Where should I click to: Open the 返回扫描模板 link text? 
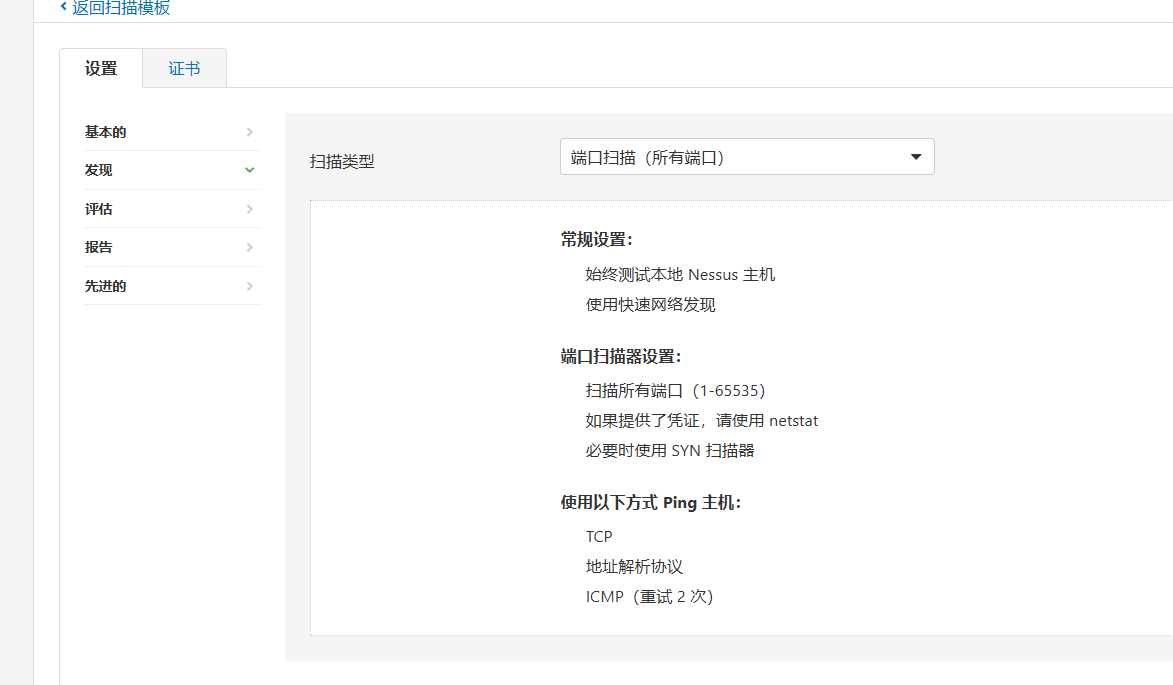pyautogui.click(x=121, y=8)
